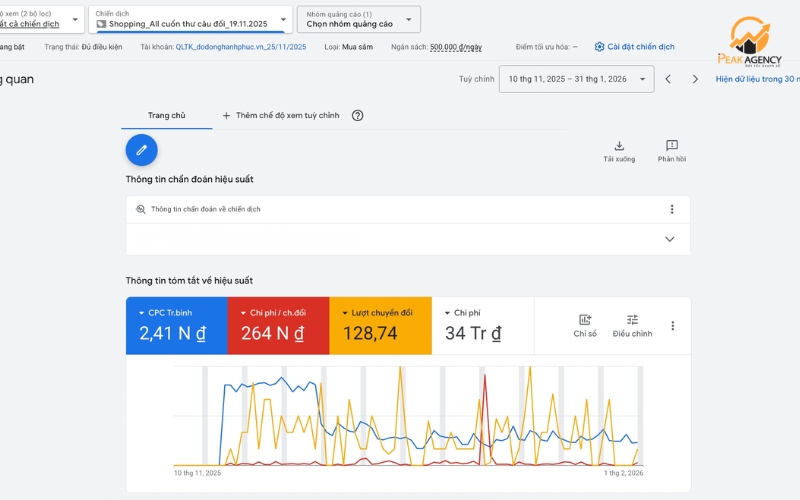This screenshot has width=800, height=500.
Task: Click the Trạng thái: Đủ điều kiện text
Action: [83, 47]
